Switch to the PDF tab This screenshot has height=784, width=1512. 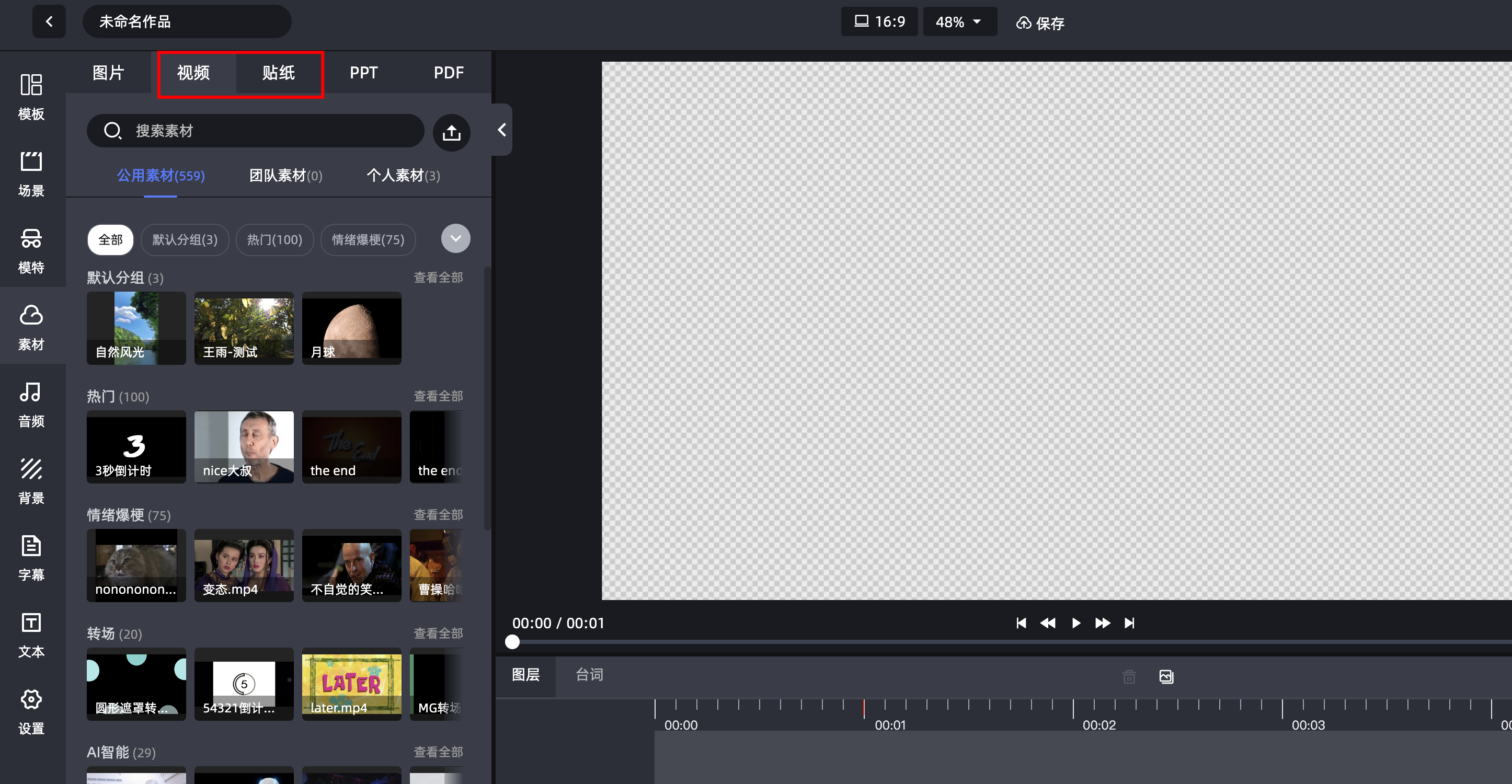point(449,73)
